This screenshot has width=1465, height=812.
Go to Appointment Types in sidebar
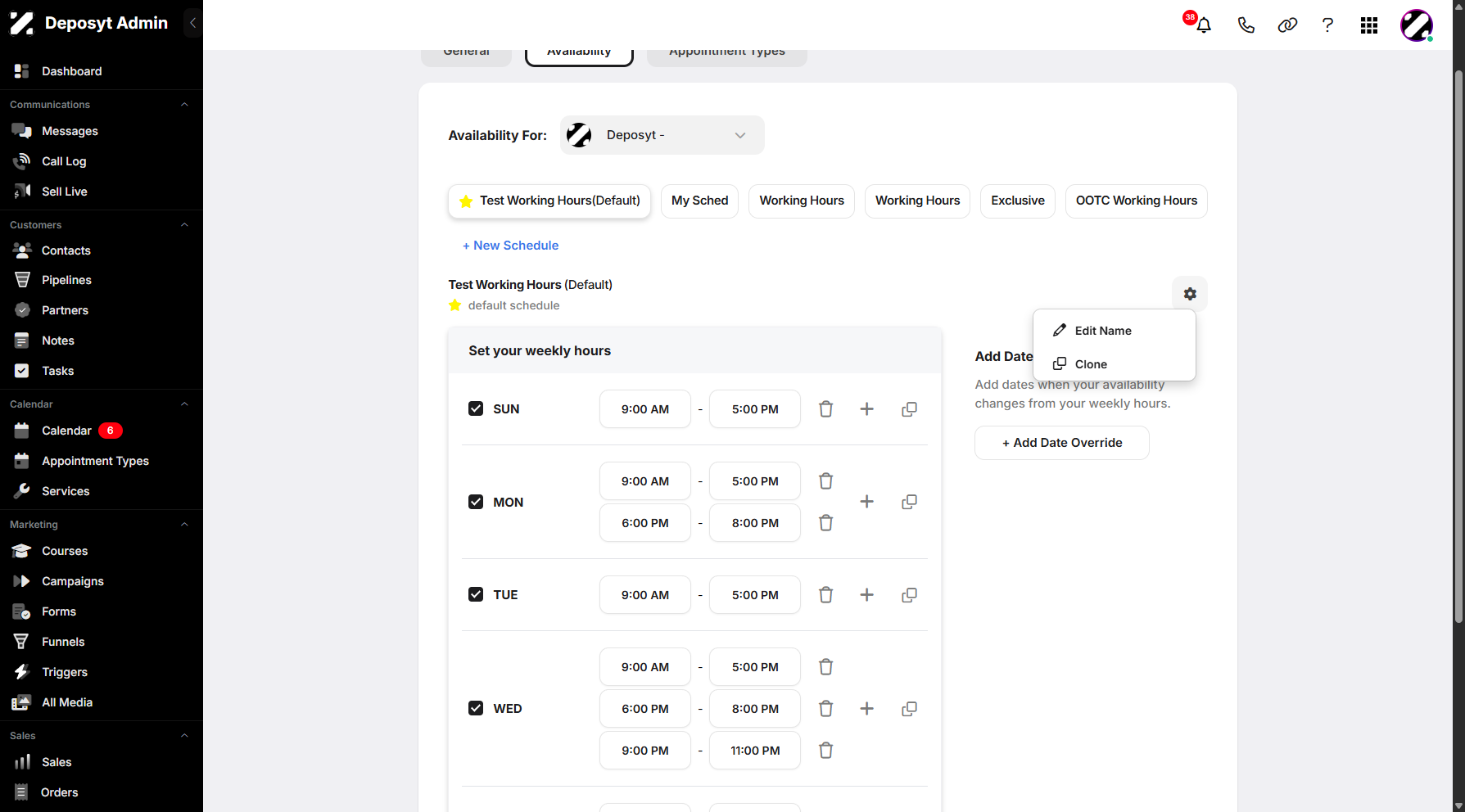(95, 461)
